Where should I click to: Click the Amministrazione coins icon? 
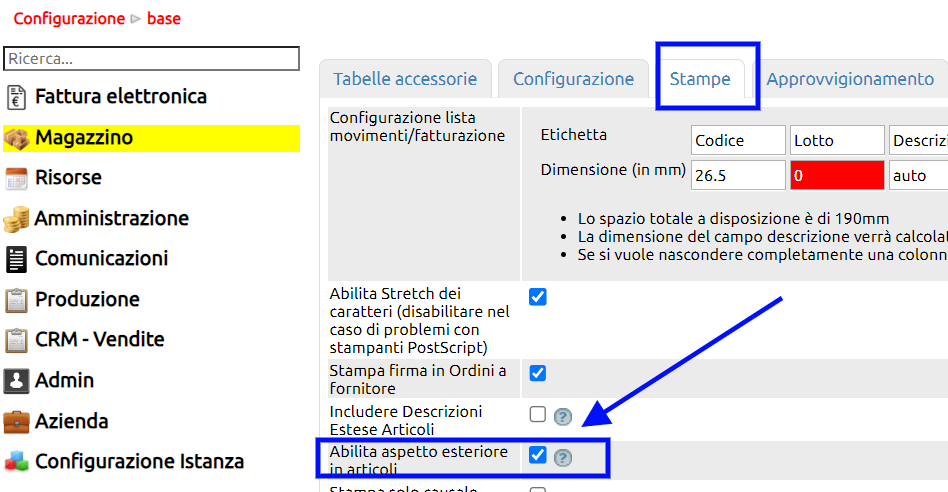[x=16, y=219]
